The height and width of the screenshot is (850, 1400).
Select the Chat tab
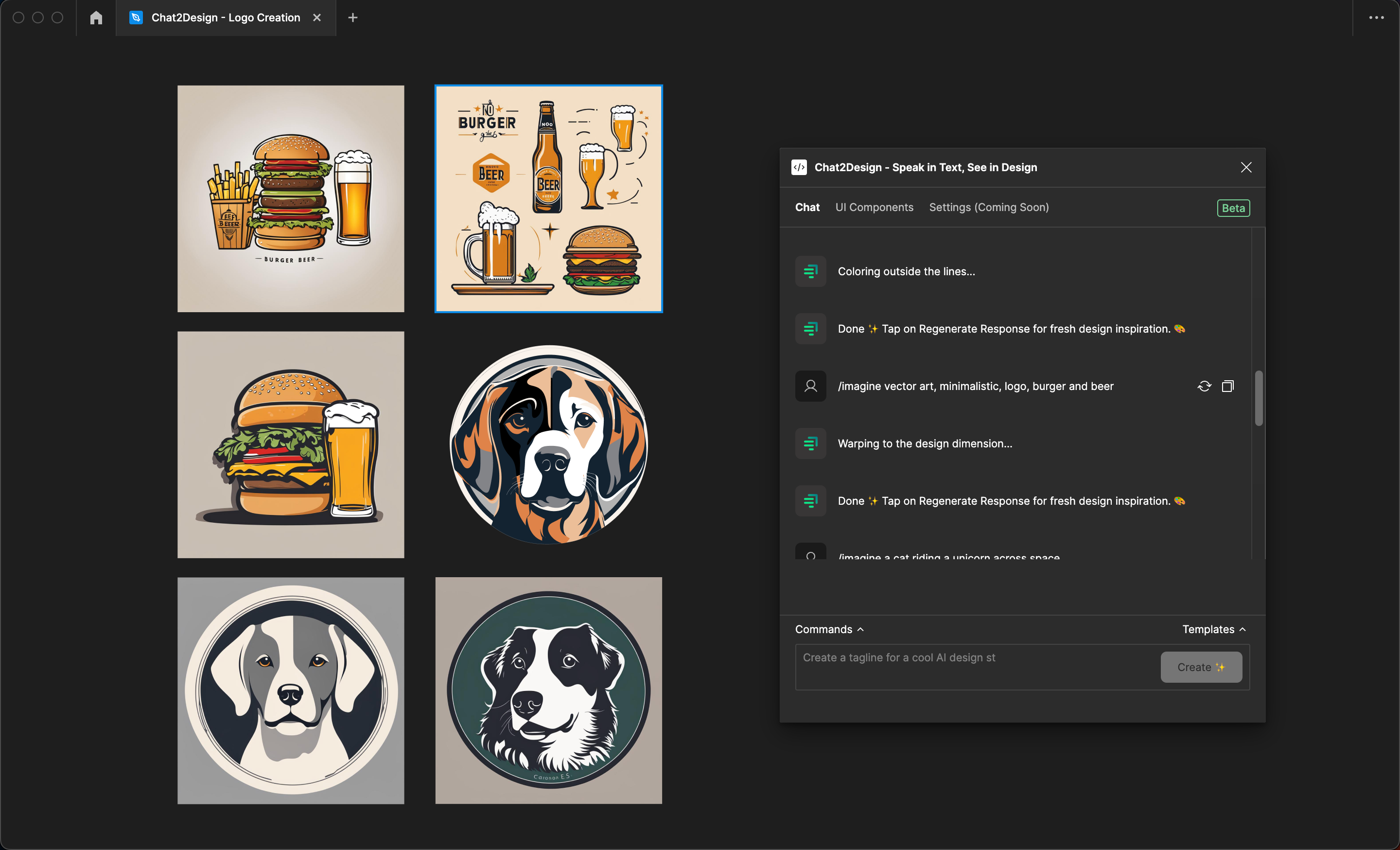[807, 207]
